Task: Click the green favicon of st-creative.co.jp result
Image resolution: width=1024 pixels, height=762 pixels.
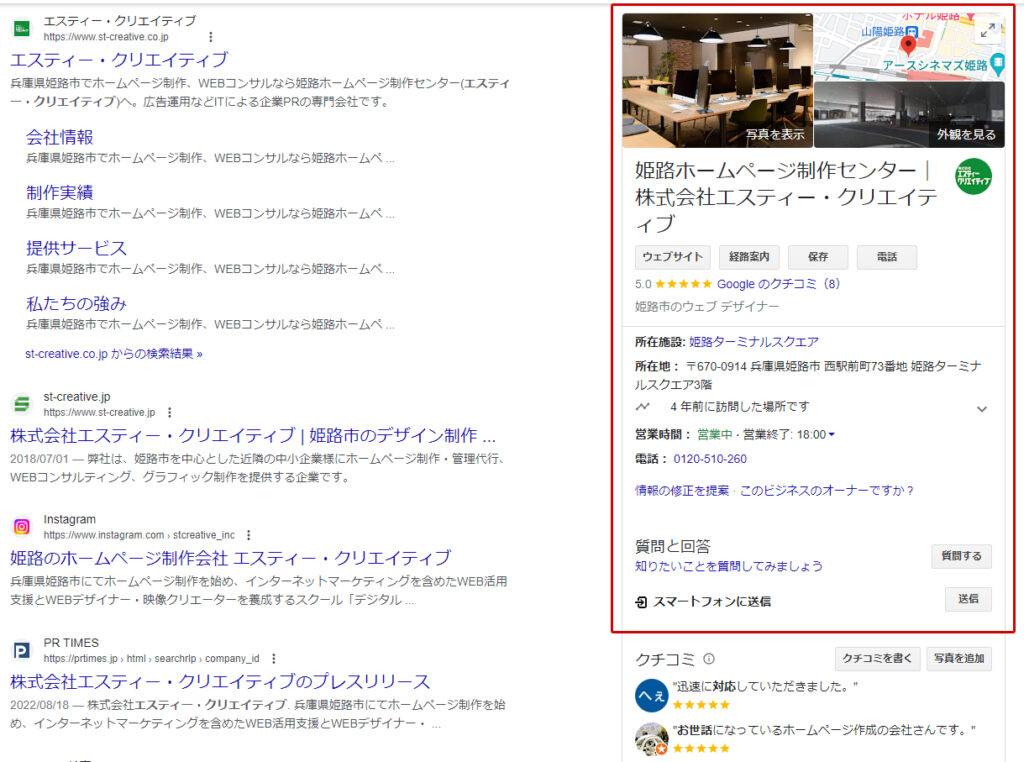Action: pos(22,29)
